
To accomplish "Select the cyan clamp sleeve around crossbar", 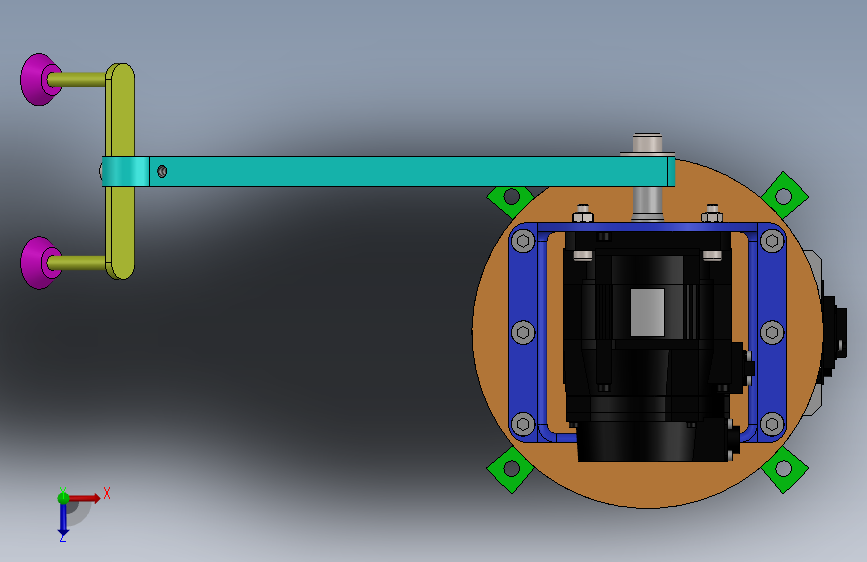I will 125,171.
